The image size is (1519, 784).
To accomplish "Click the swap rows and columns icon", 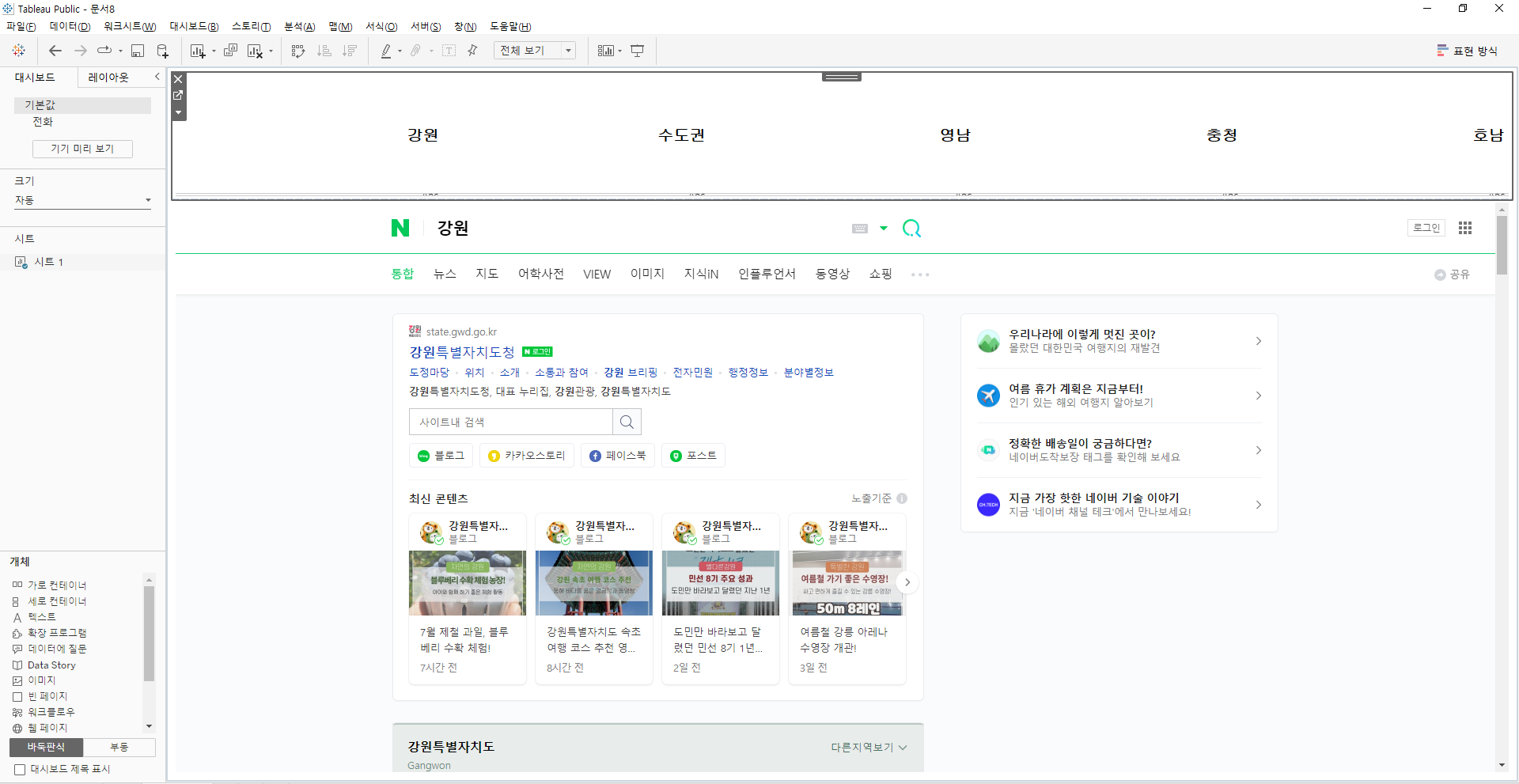I will [298, 51].
